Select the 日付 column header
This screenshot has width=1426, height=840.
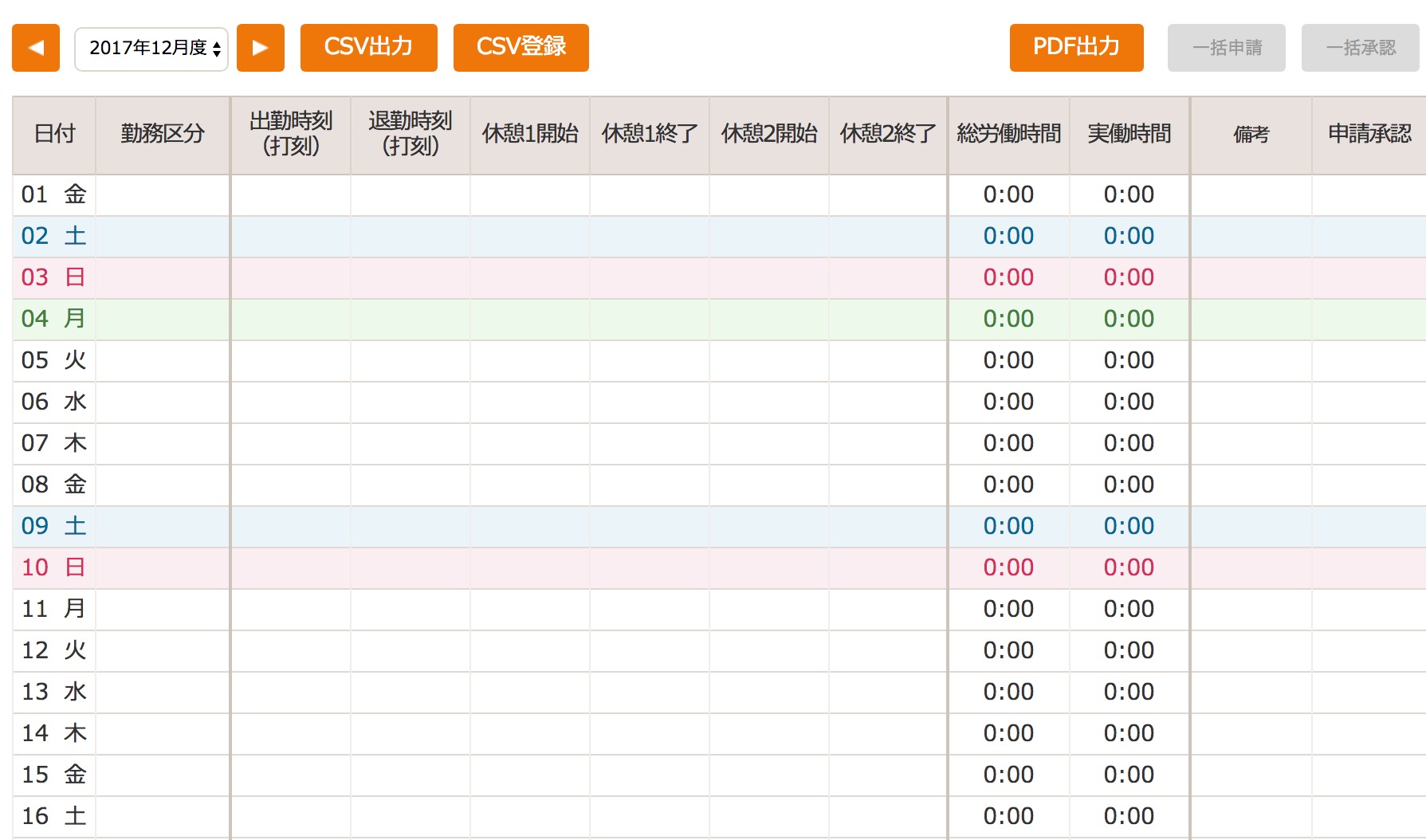(54, 135)
